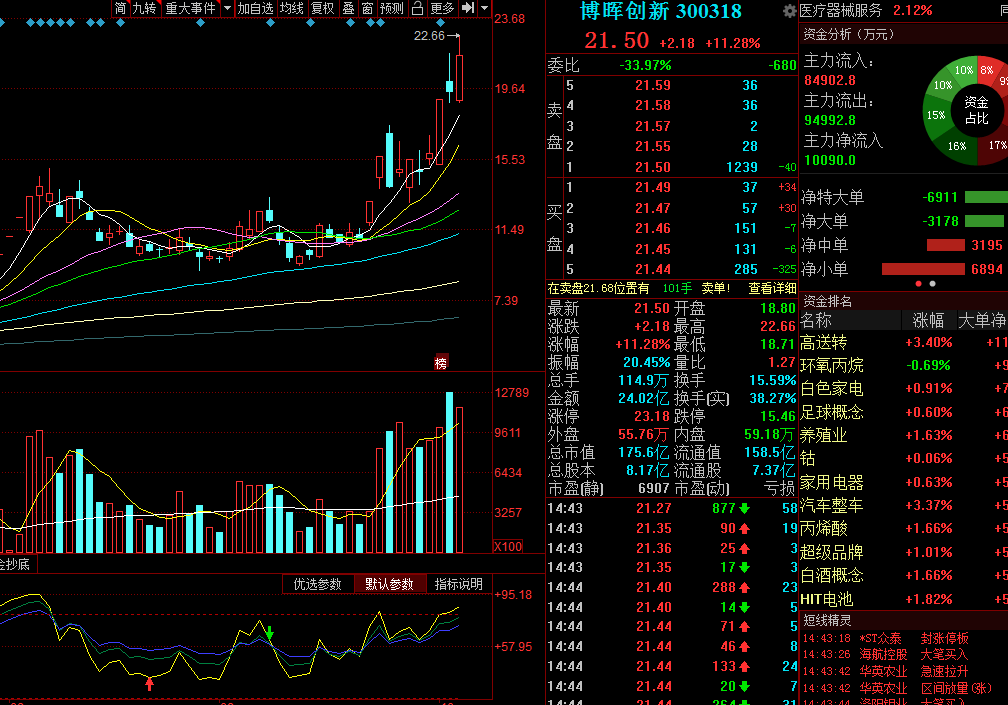Expand the 更多 more options menu

coord(442,8)
